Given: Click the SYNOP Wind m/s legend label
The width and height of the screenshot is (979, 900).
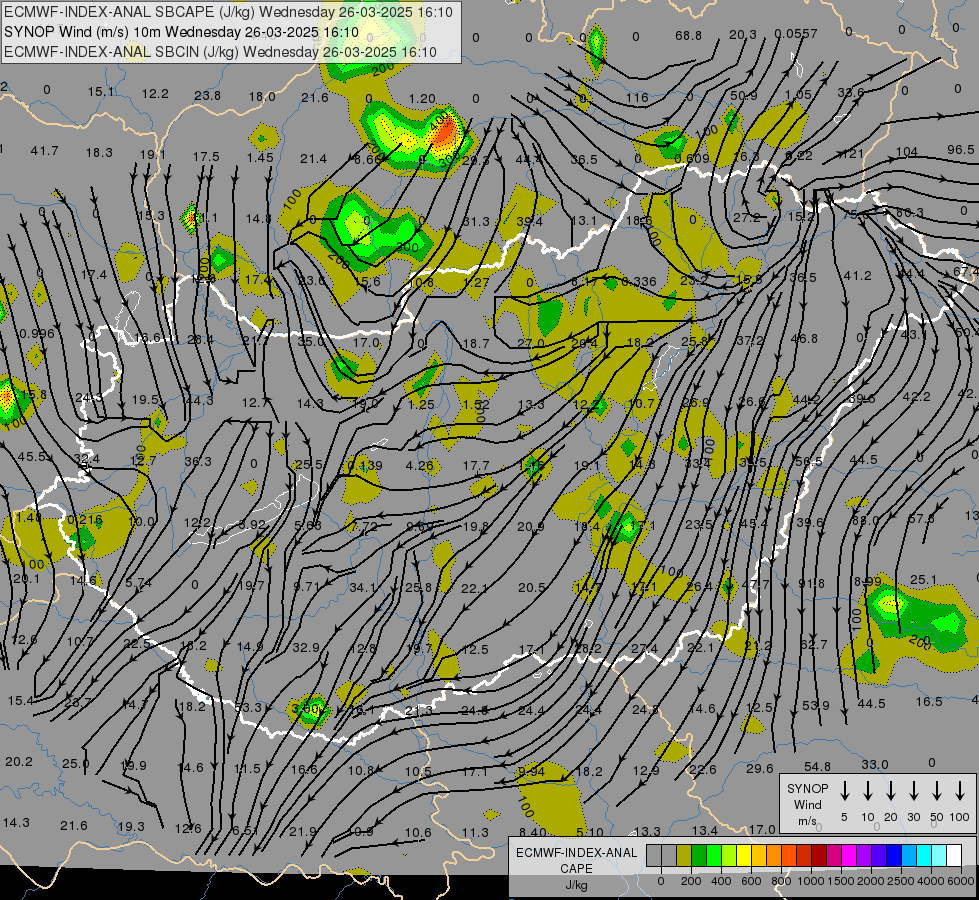Looking at the screenshot, I should pos(807,804).
